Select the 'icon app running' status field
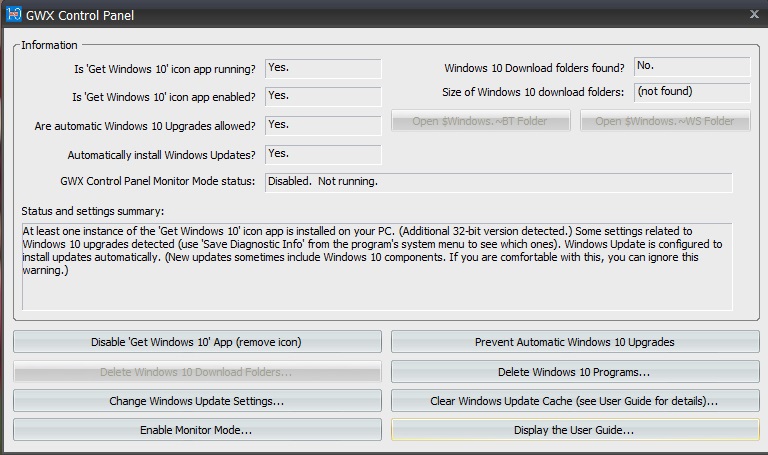Viewport: 768px width, 455px height. click(x=322, y=68)
